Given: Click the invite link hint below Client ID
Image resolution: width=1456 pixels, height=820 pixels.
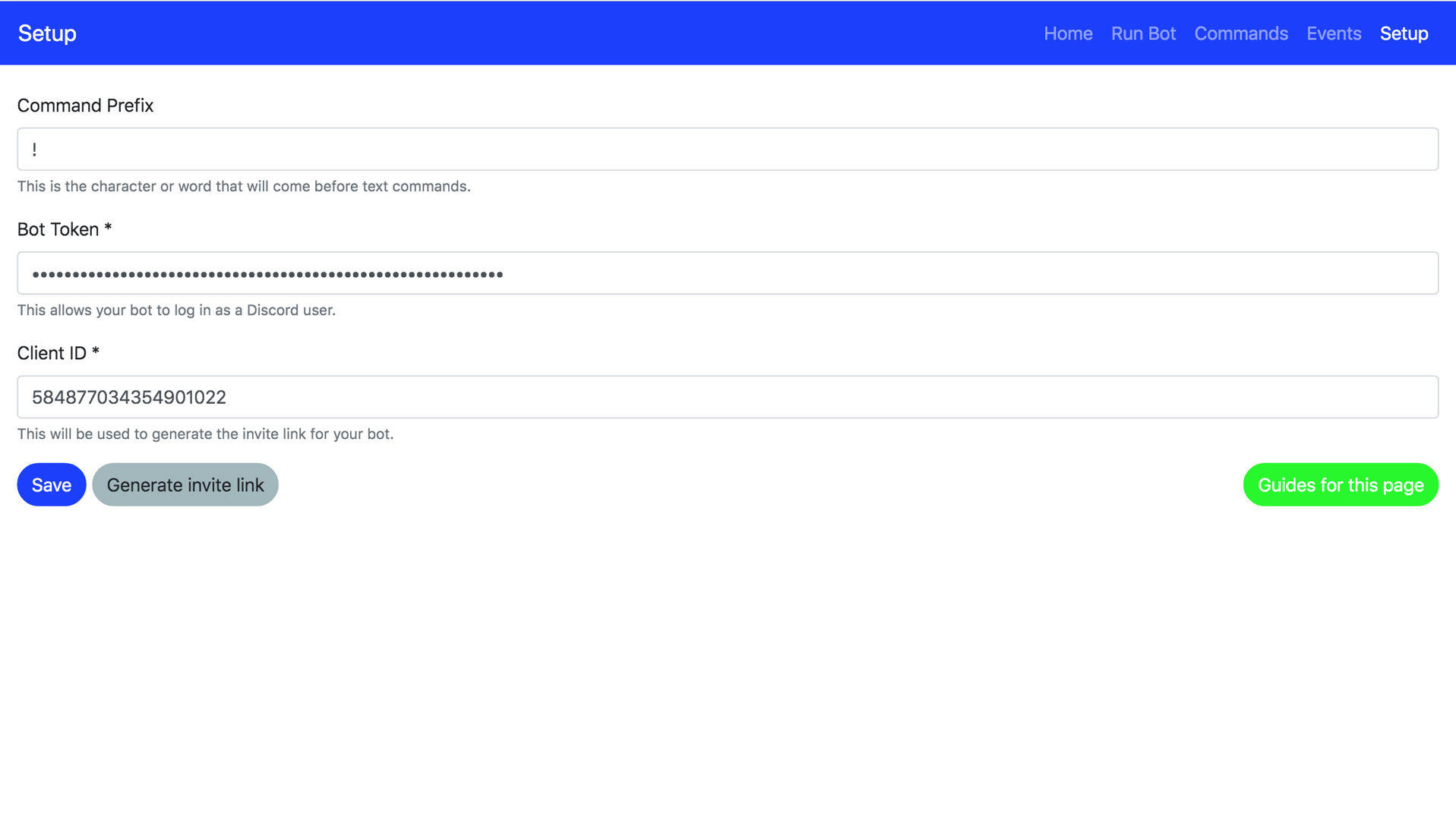Looking at the screenshot, I should [x=205, y=434].
